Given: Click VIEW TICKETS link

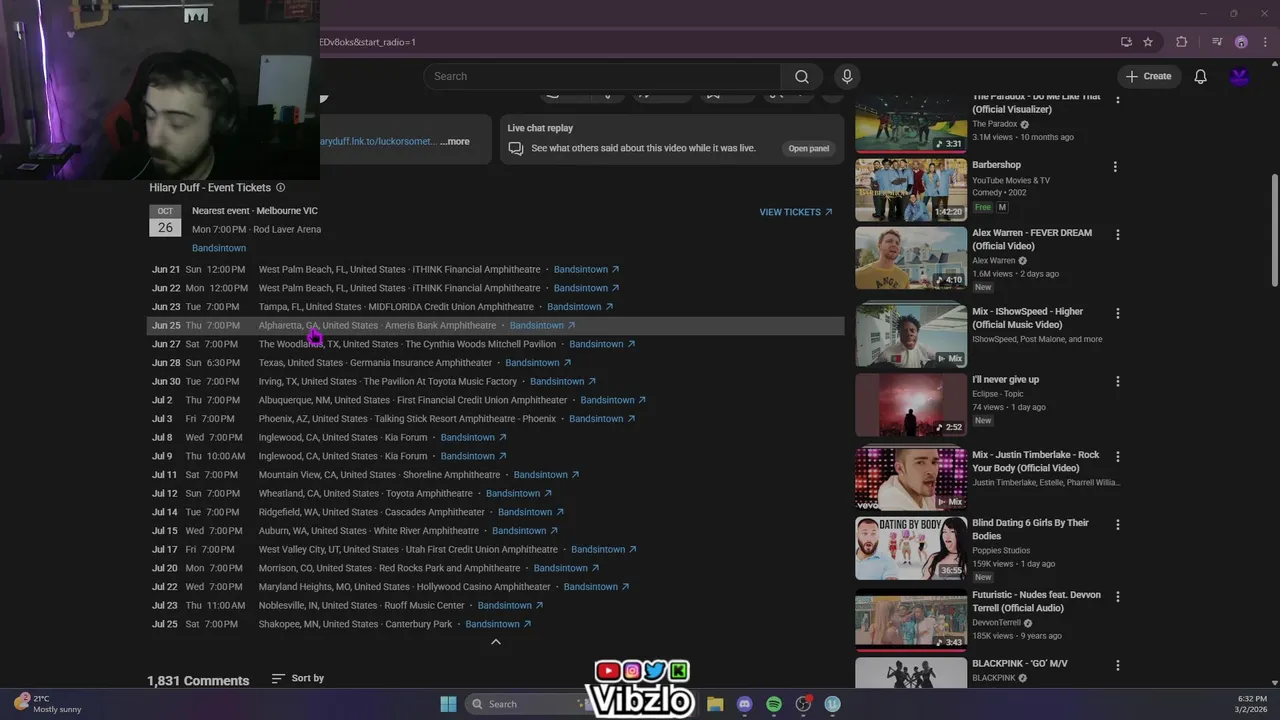Looking at the screenshot, I should [796, 212].
